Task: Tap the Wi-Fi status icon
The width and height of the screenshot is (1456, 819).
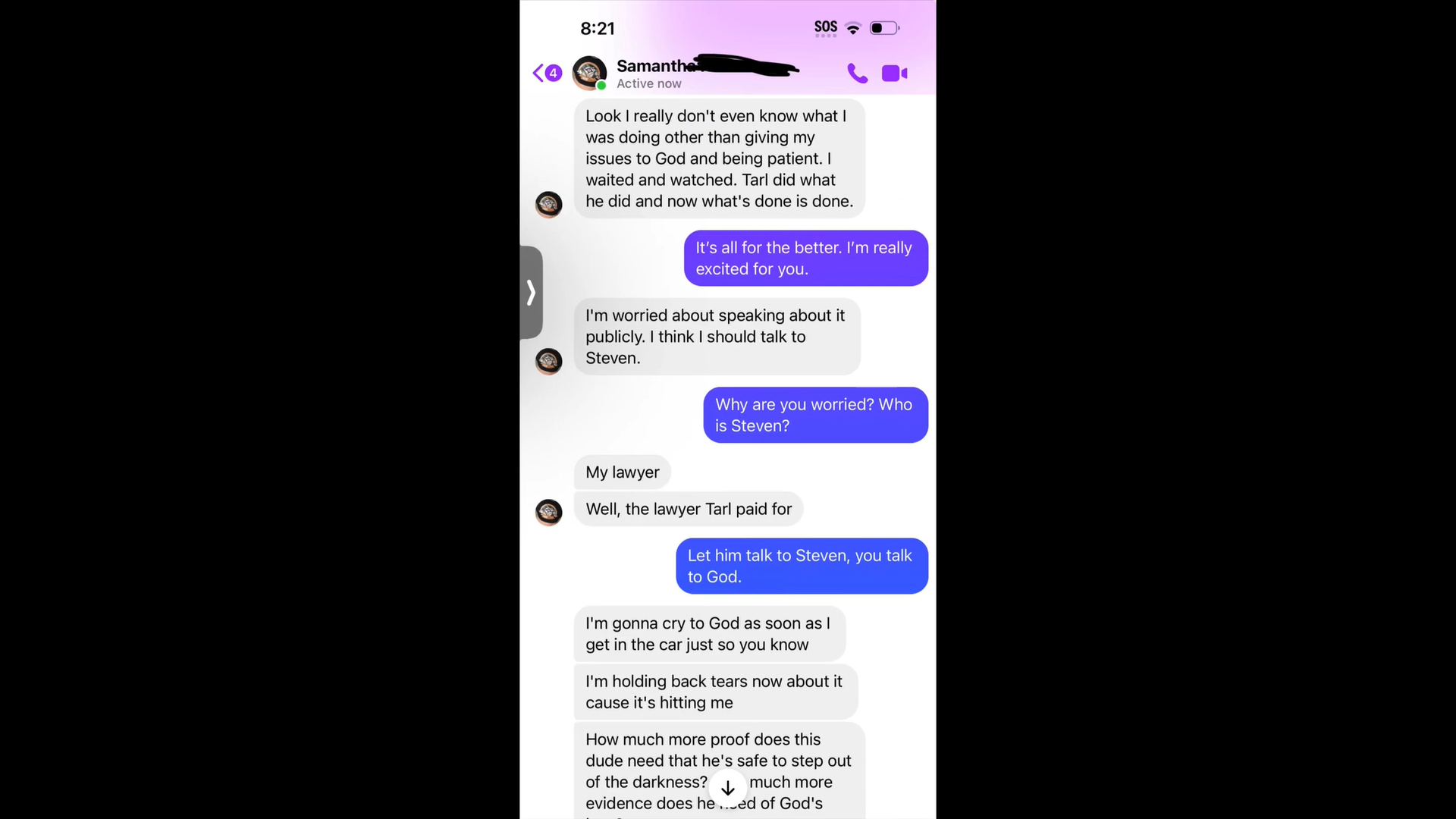Action: (x=853, y=29)
